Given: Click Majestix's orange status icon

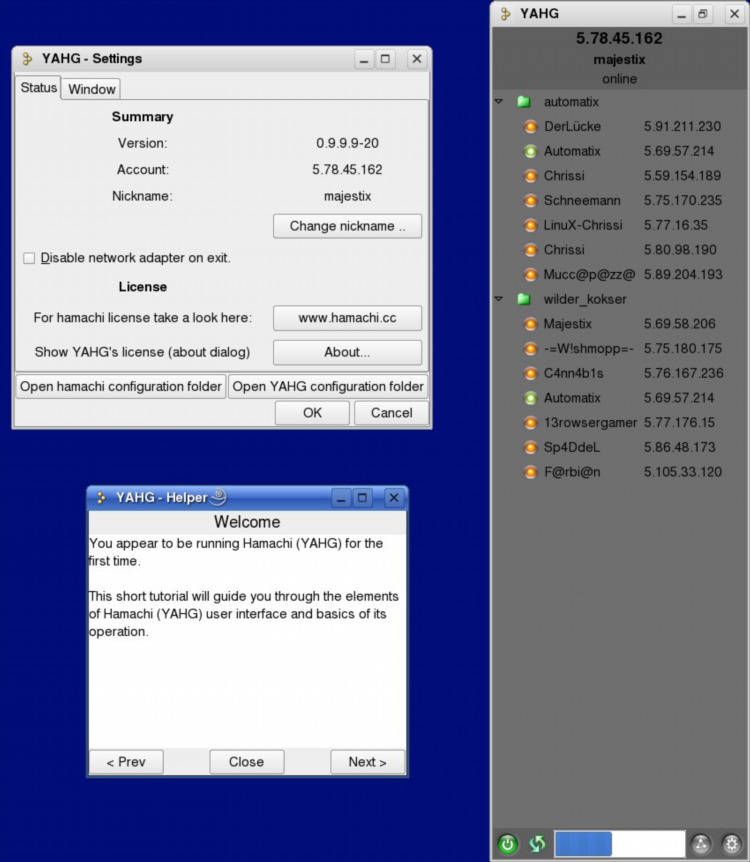Looking at the screenshot, I should (x=530, y=324).
